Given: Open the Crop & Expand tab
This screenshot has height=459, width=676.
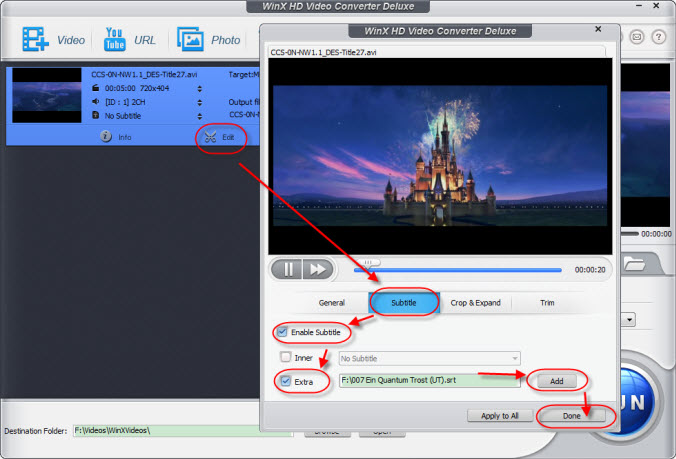Looking at the screenshot, I should pyautogui.click(x=476, y=303).
